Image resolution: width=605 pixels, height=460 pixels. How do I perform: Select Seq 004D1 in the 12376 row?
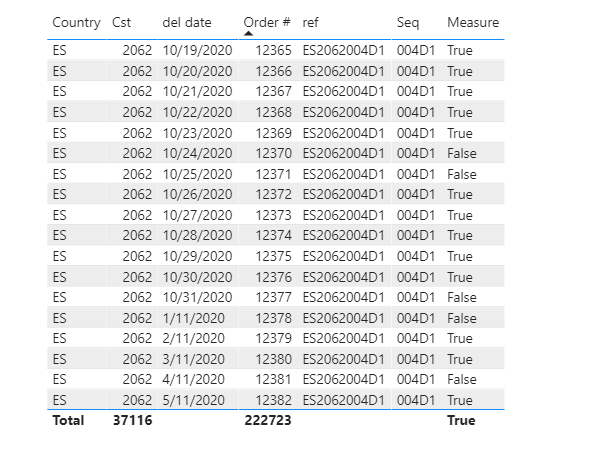(416, 277)
